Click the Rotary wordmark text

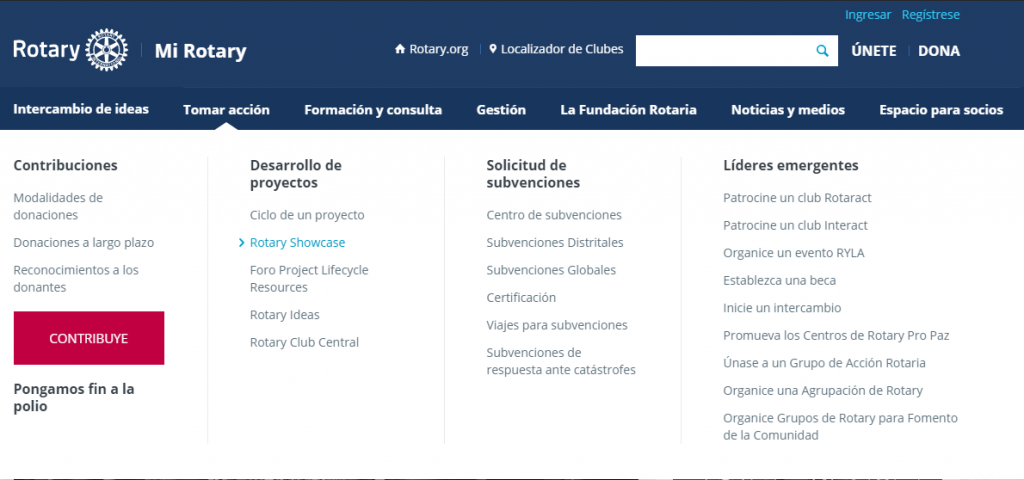pyautogui.click(x=46, y=50)
